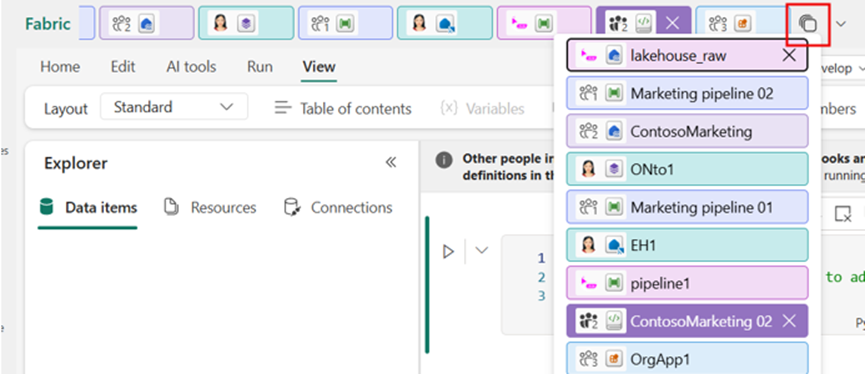Select the Connections tab in Explorer
The image size is (865, 374).
pyautogui.click(x=338, y=207)
